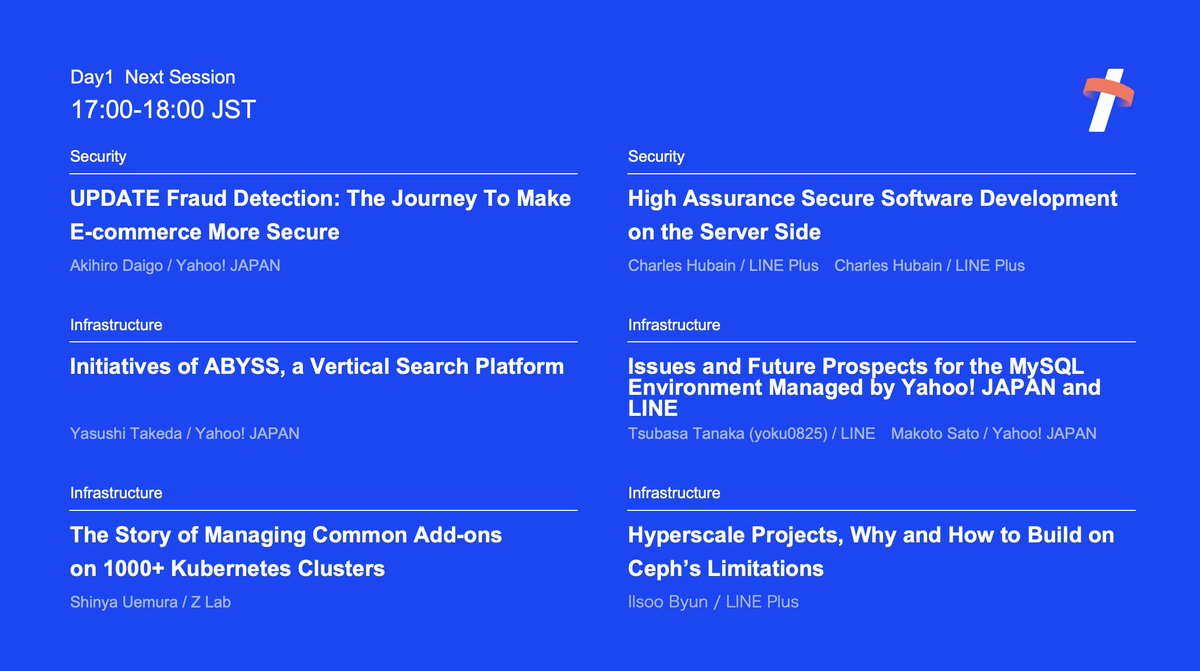Open the MySQL Environment Issues session title
The image size is (1200, 671).
864,387
